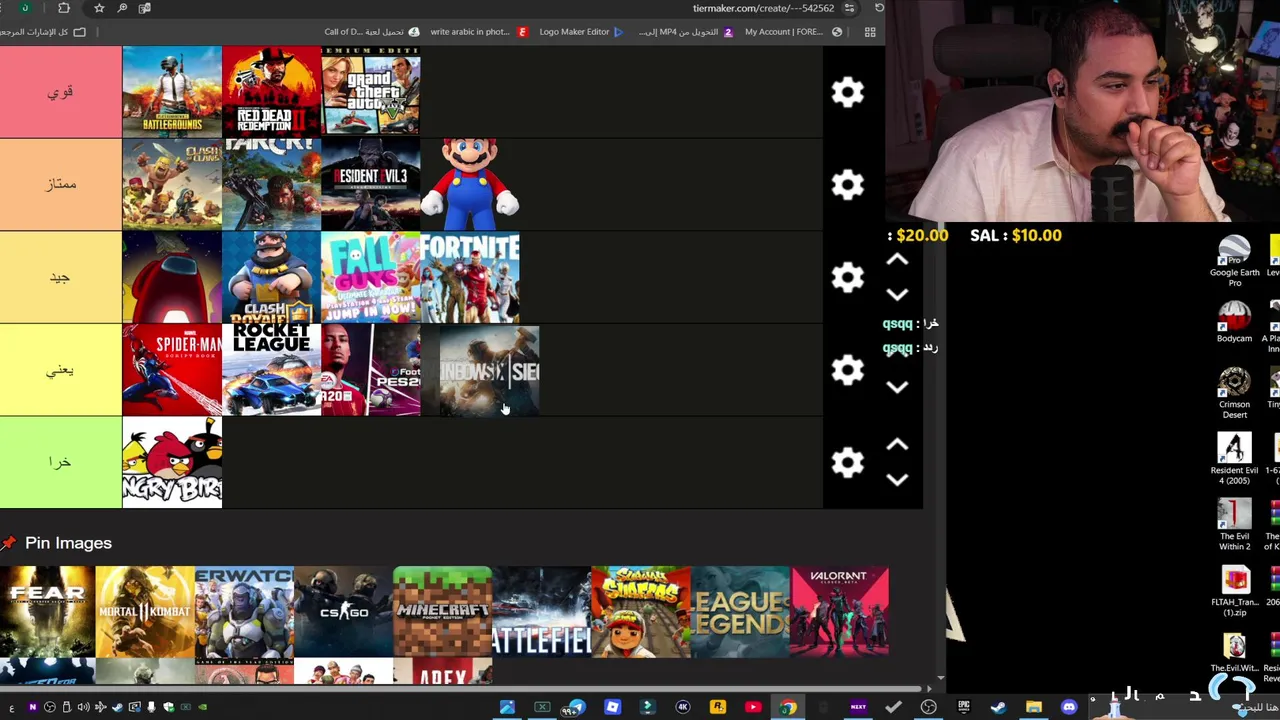The image size is (1280, 720).
Task: Select Rainbow Six Siege image being dragged
Action: click(490, 370)
